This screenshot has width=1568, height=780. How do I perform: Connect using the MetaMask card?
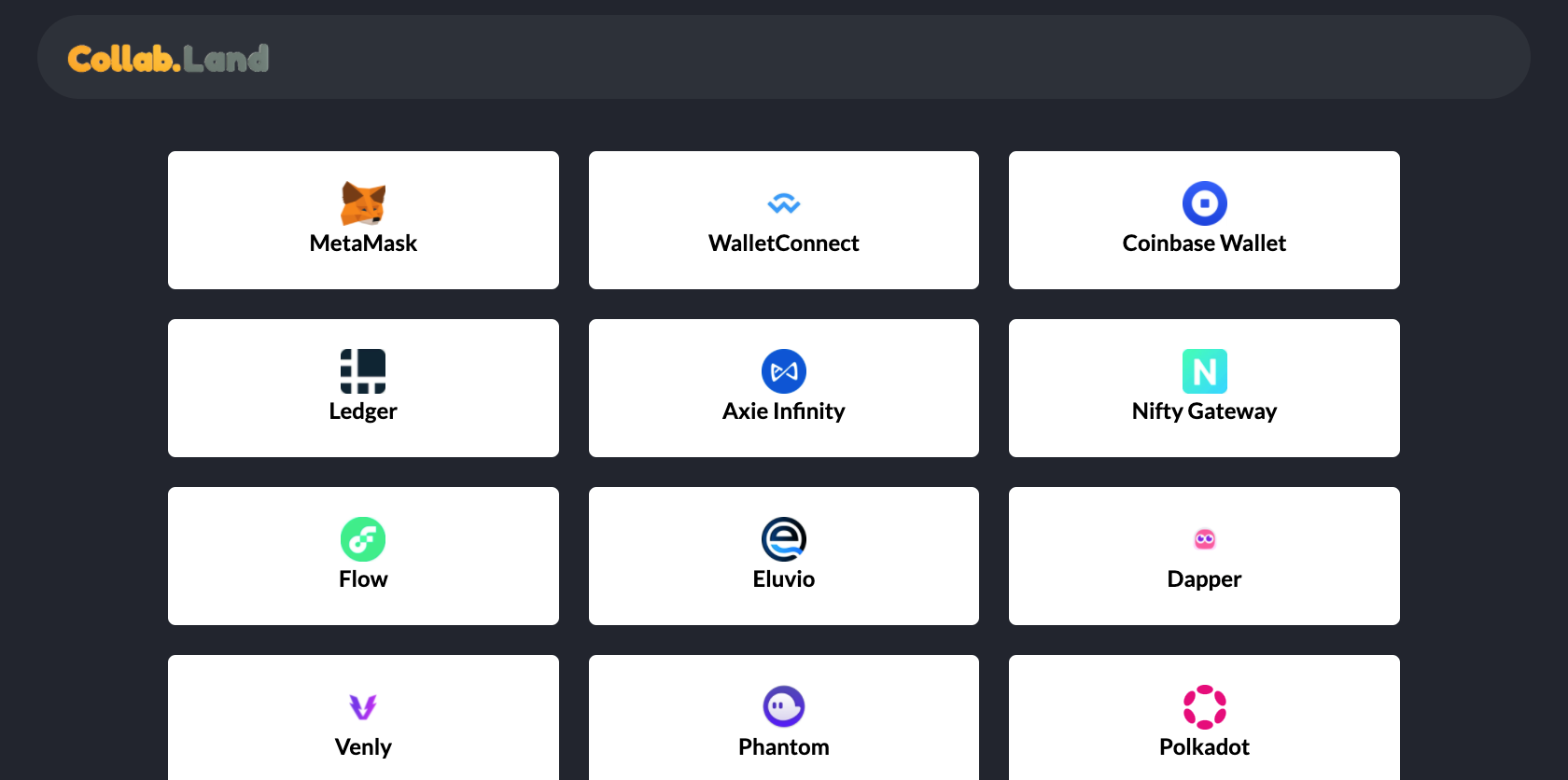pos(363,220)
